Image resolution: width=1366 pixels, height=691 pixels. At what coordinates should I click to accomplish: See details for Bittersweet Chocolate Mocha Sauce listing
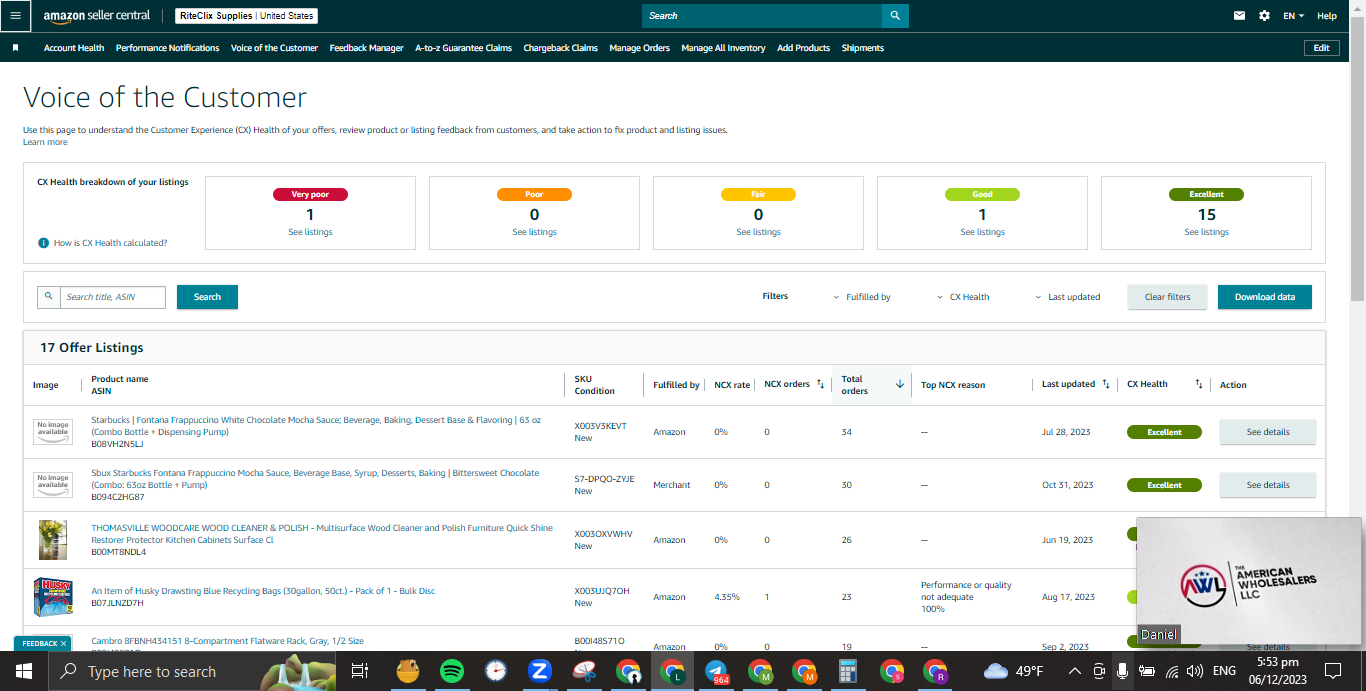(1268, 485)
